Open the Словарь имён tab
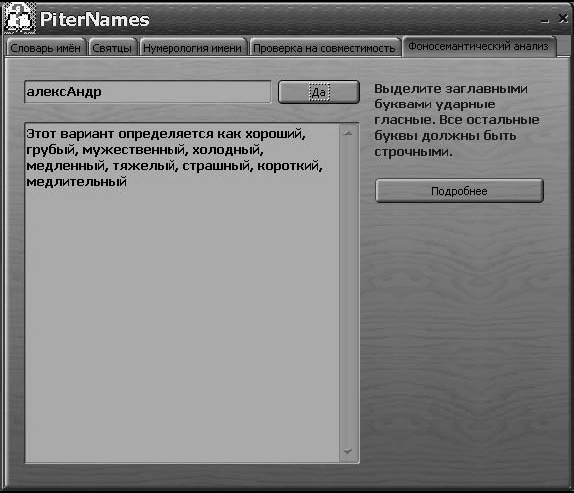574x493 pixels. 45,48
